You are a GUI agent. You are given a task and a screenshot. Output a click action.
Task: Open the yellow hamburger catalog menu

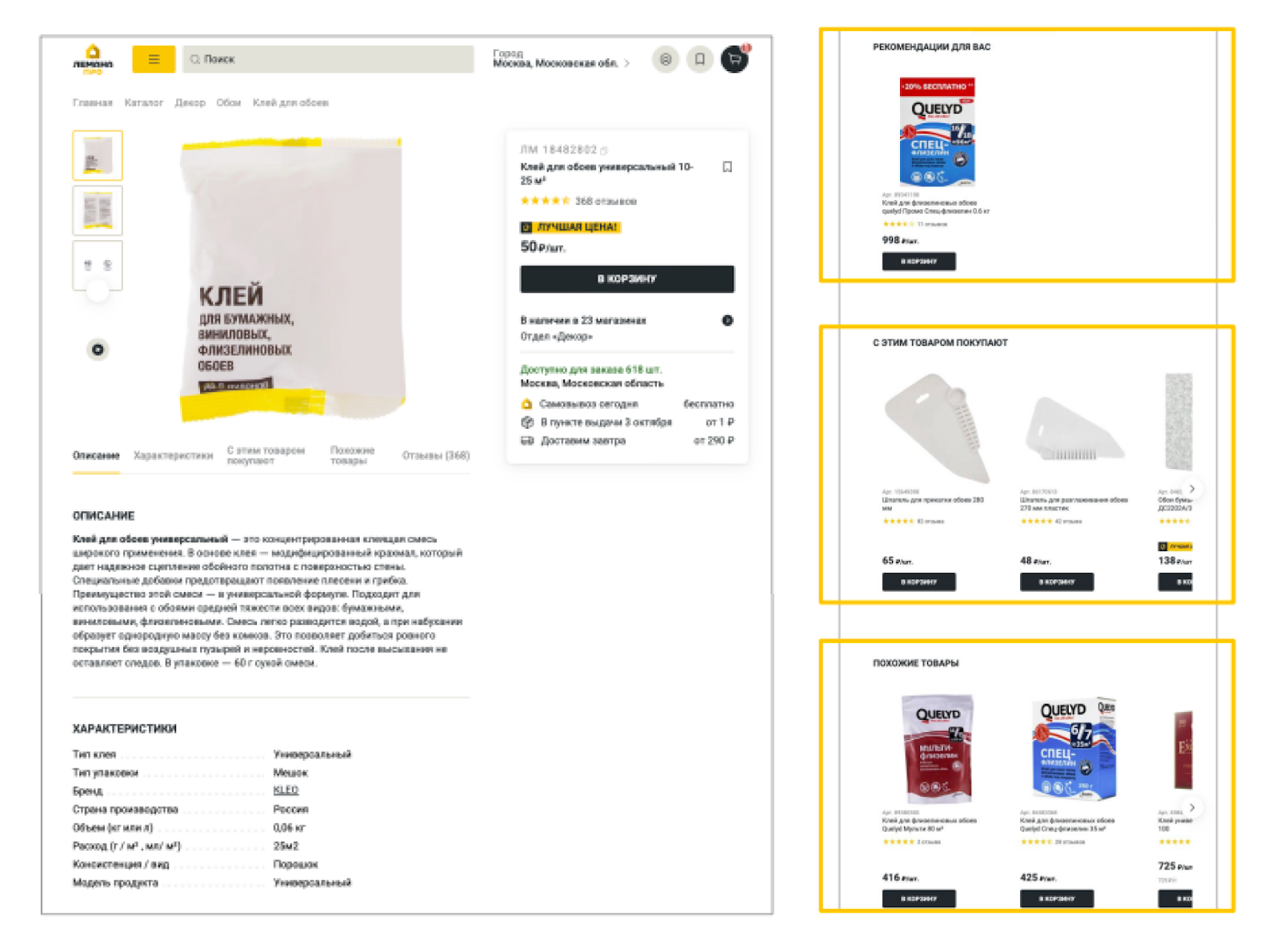coord(154,59)
